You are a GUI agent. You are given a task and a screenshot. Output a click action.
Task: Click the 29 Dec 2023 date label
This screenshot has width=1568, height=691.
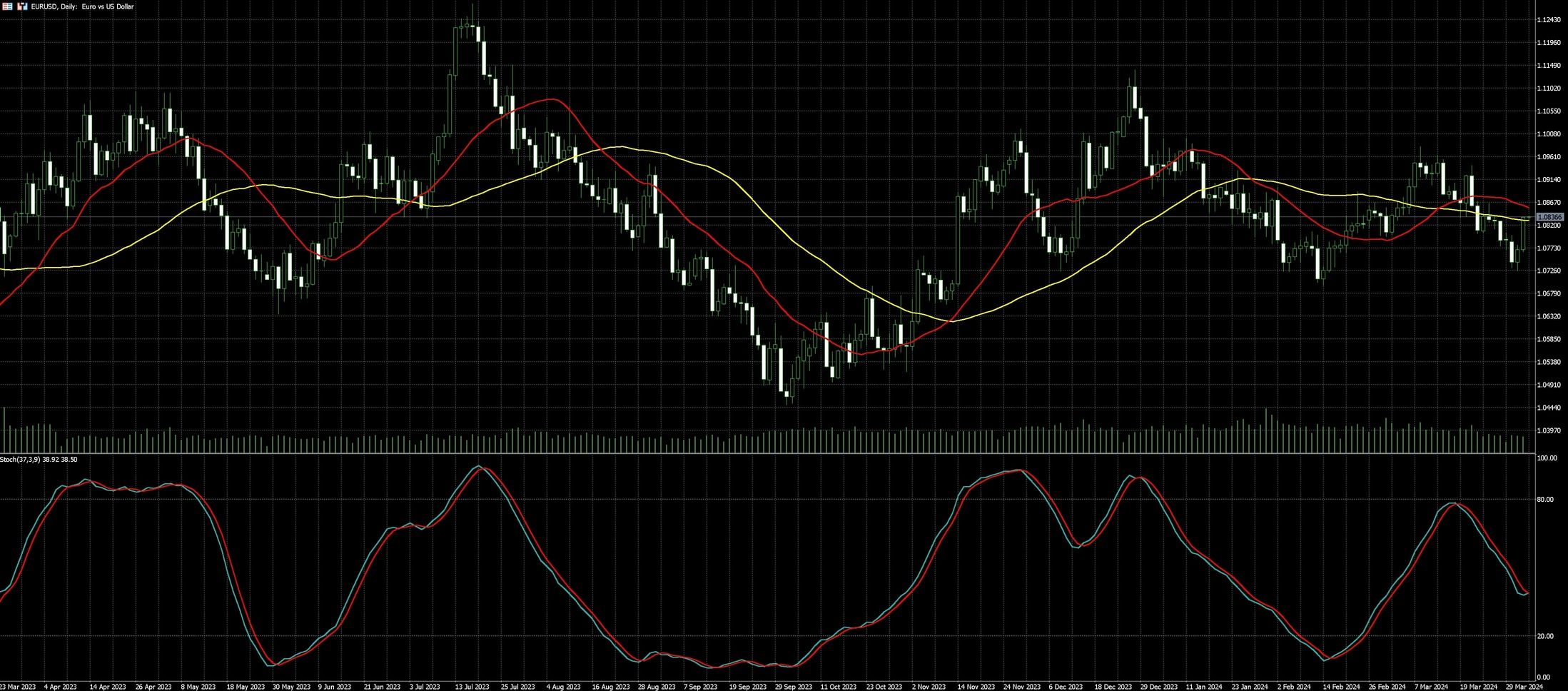(x=1158, y=687)
